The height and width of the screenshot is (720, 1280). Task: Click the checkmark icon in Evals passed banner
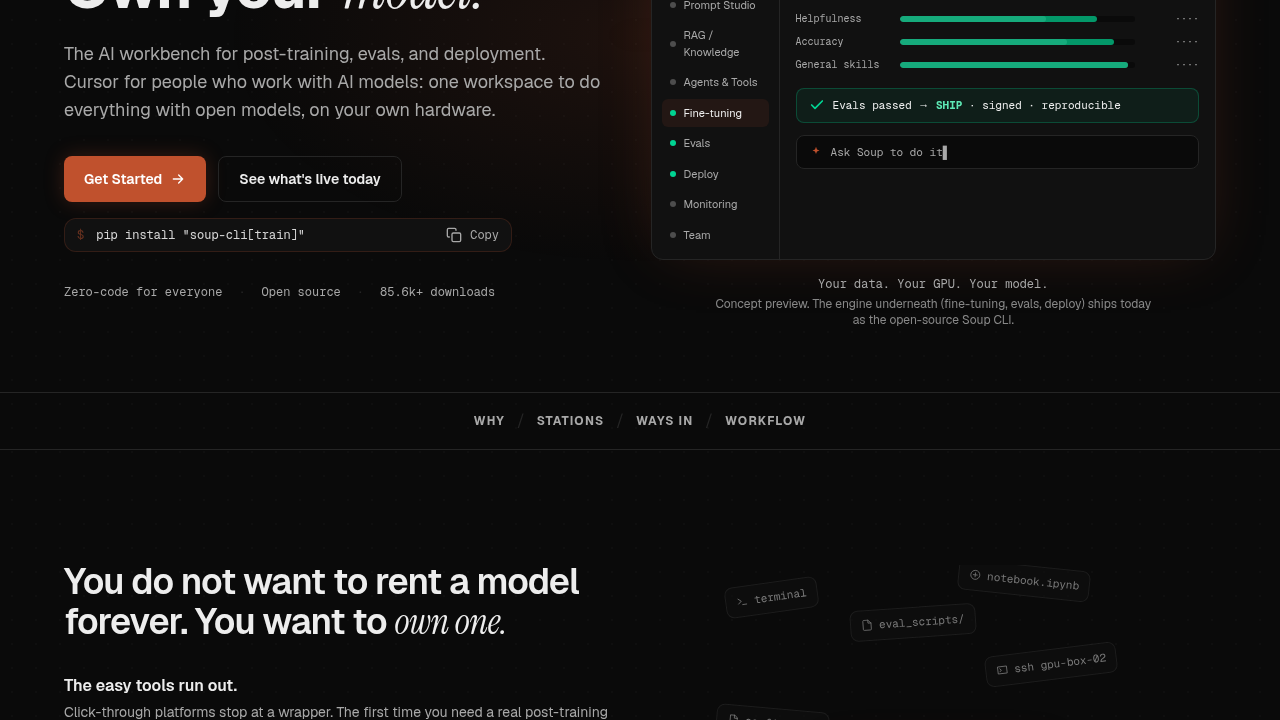tap(817, 105)
